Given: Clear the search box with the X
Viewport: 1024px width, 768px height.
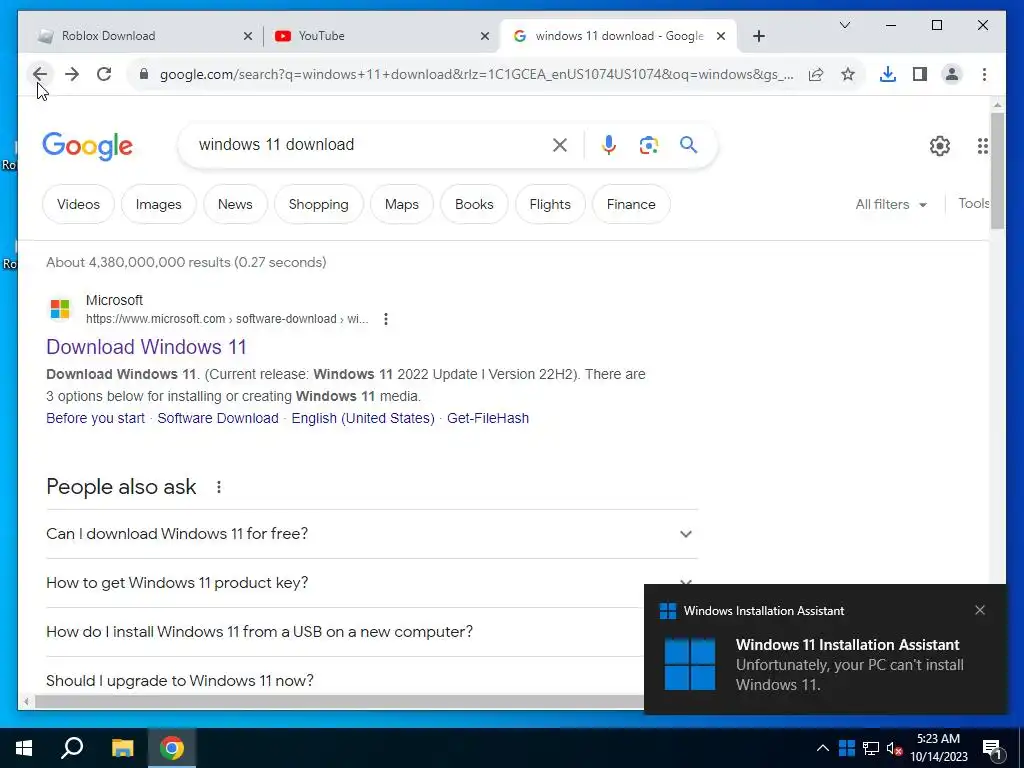Looking at the screenshot, I should 560,145.
